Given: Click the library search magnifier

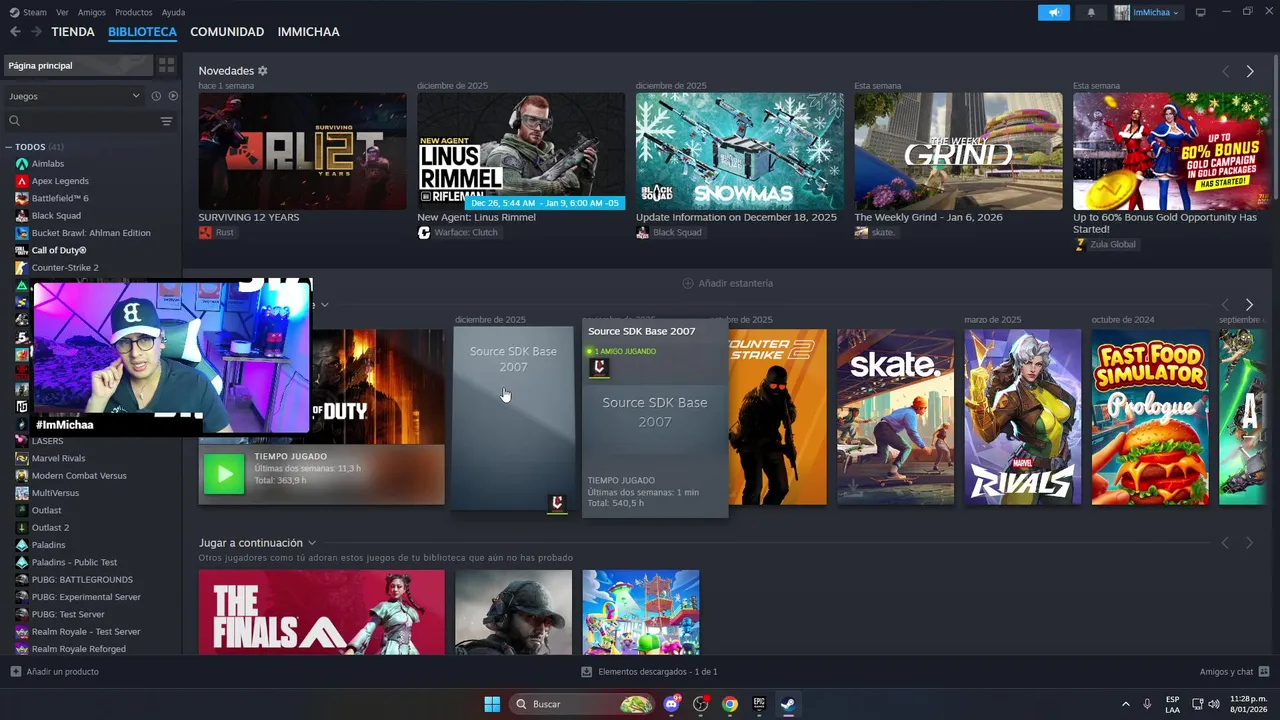Looking at the screenshot, I should (x=15, y=121).
